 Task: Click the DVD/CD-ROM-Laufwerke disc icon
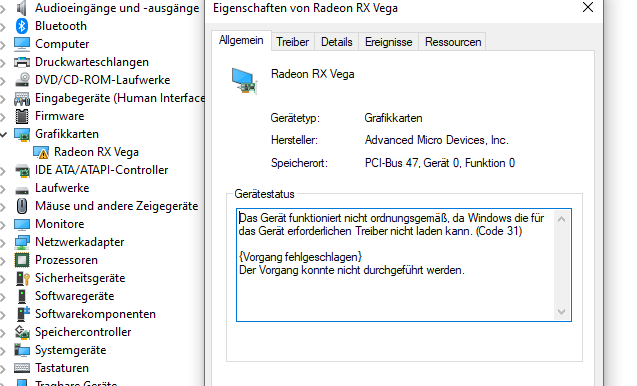click(22, 80)
